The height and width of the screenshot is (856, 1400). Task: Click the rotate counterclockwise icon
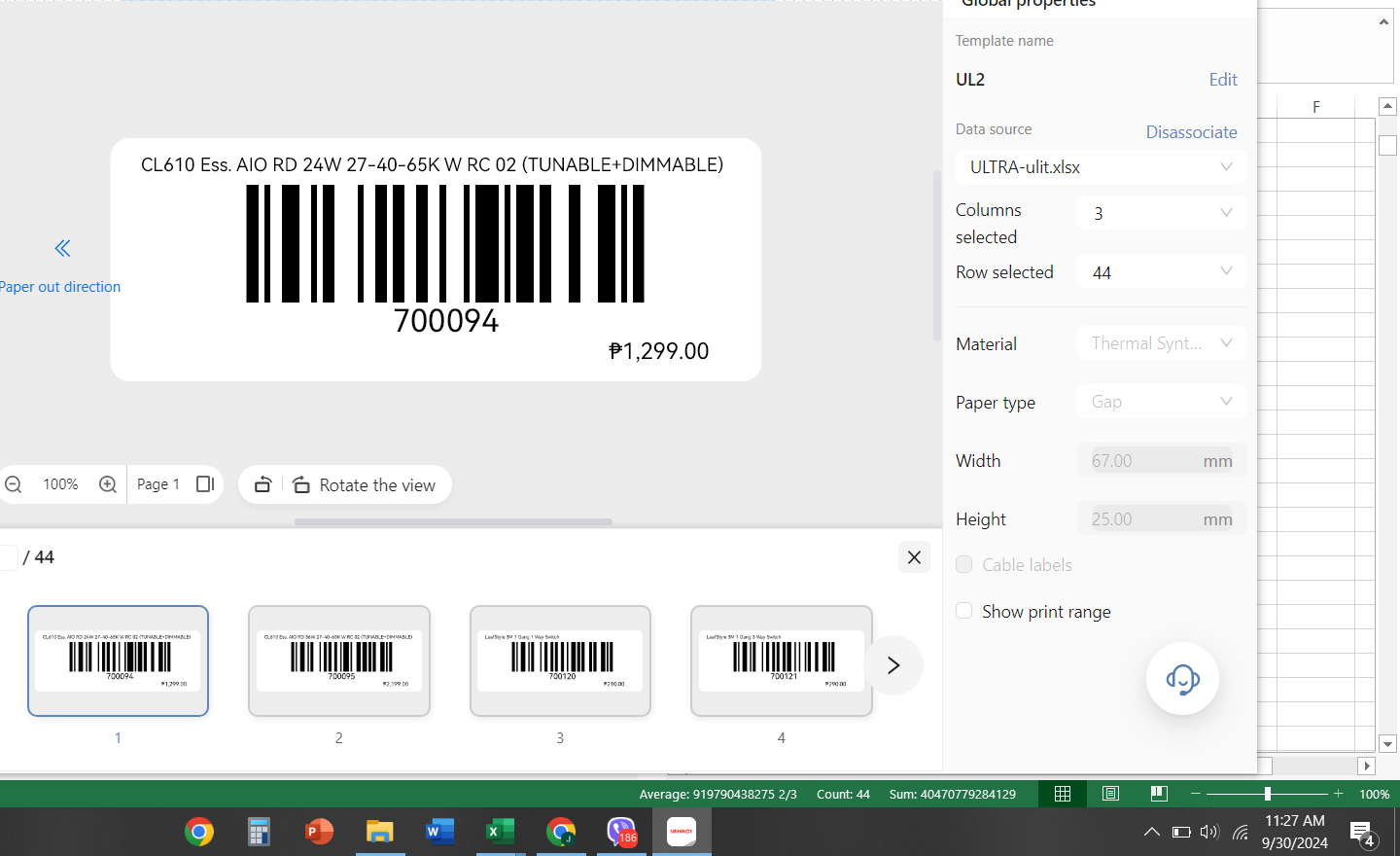pyautogui.click(x=262, y=484)
